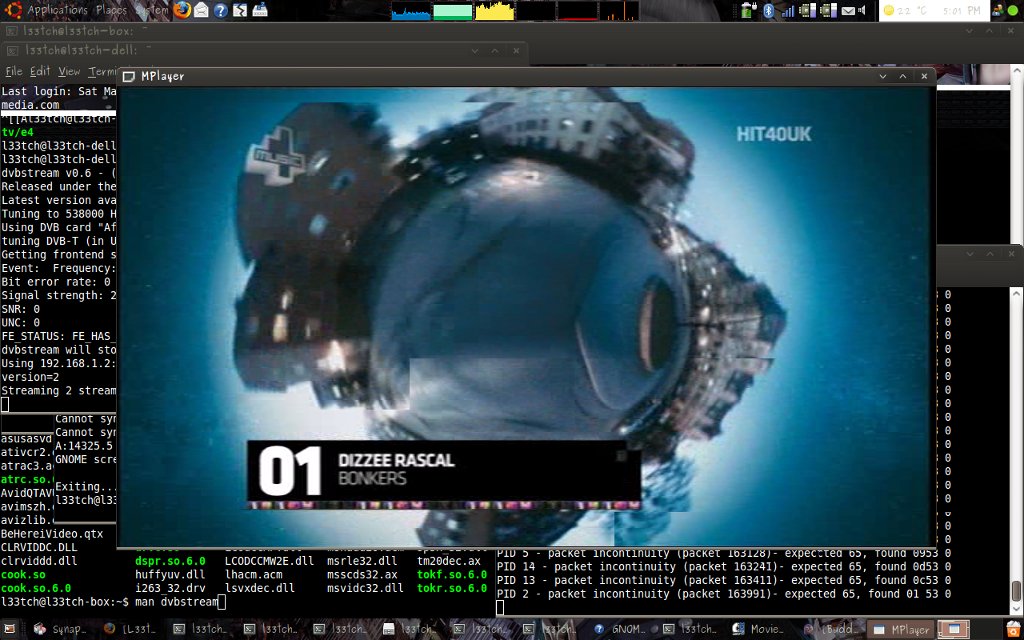Switch to the Firefox taskbar entry
Screen dimensions: 1024x640
(131, 629)
